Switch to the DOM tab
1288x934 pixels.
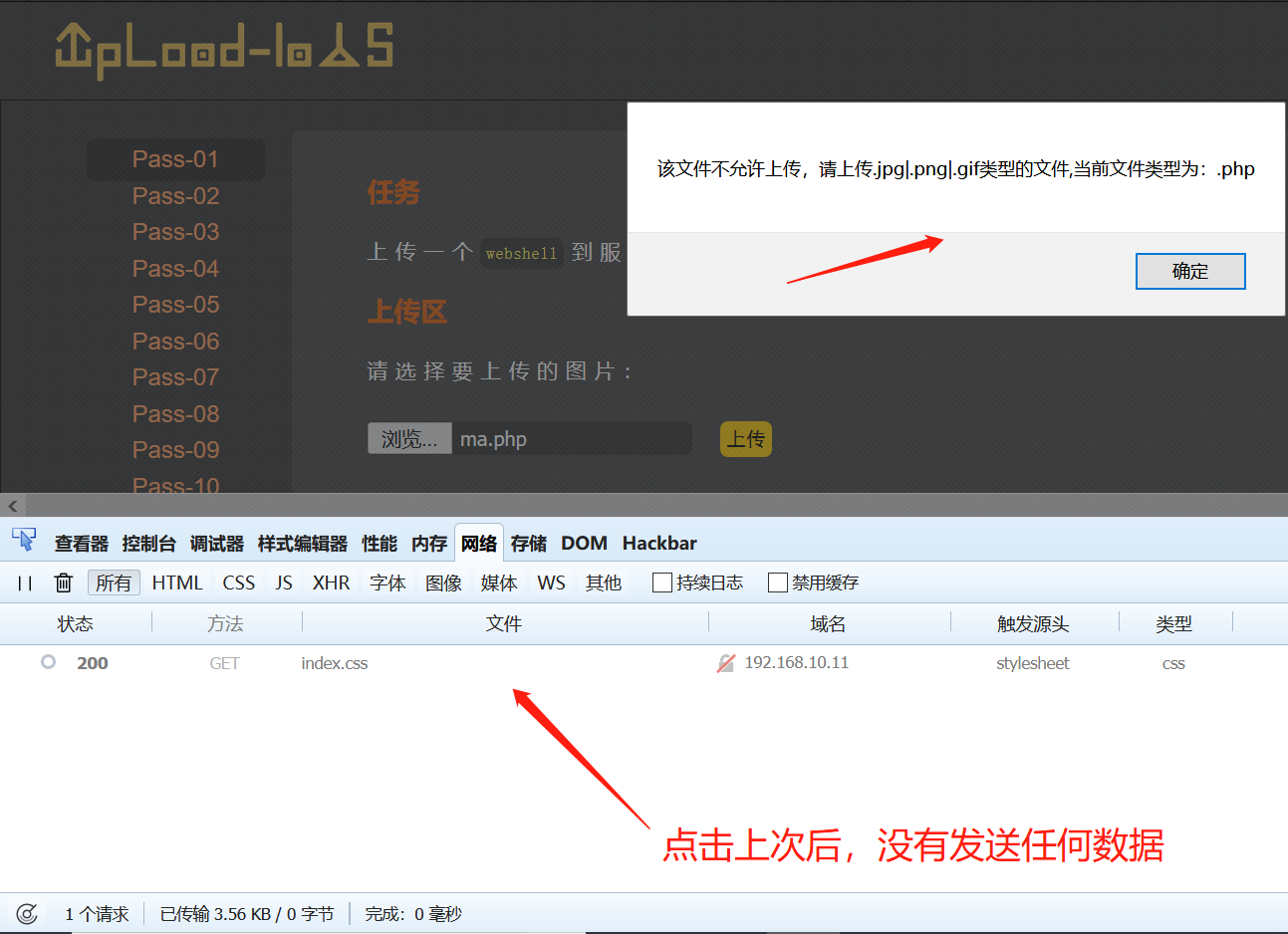pos(584,544)
